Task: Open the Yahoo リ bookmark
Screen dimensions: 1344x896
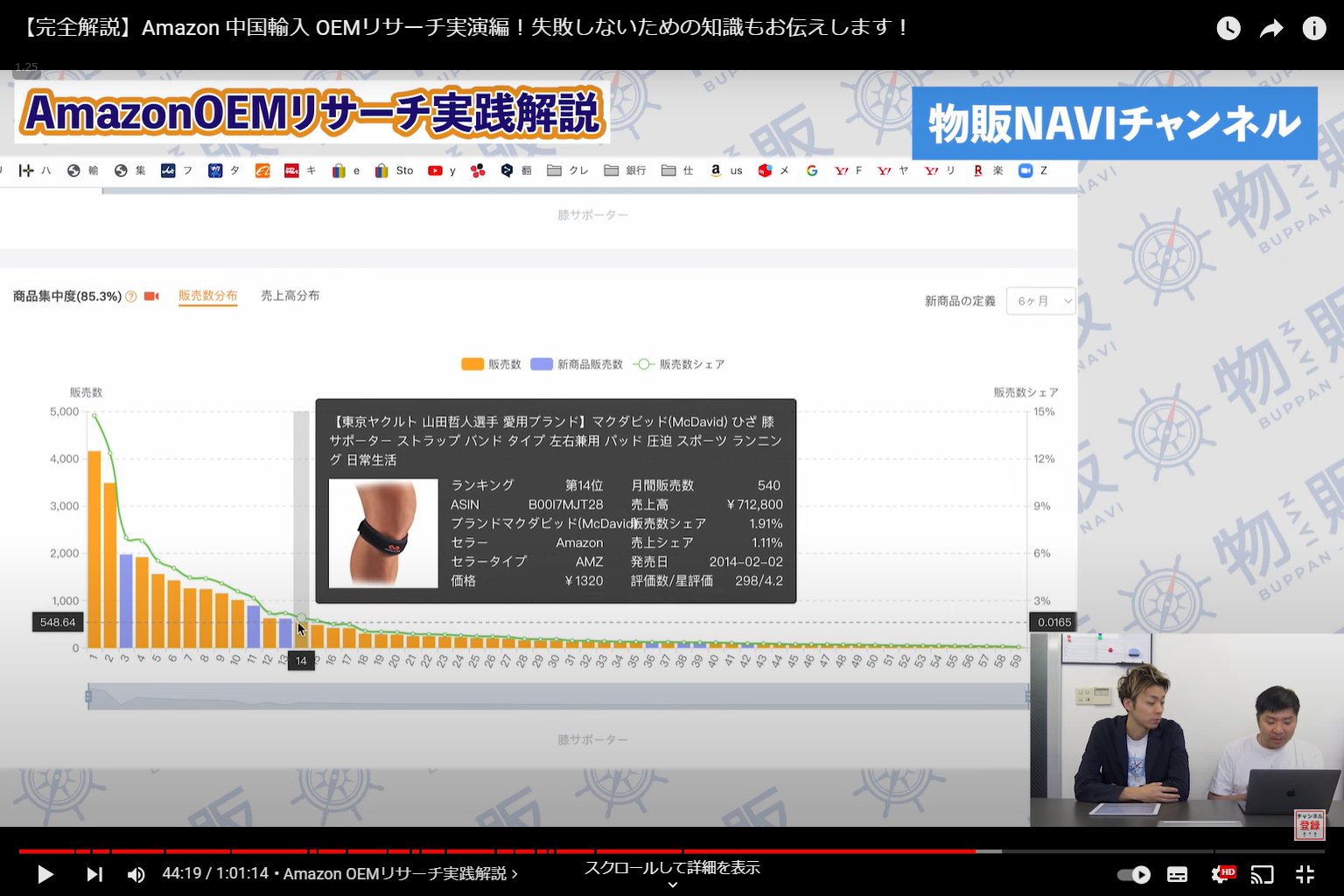Action: [941, 171]
